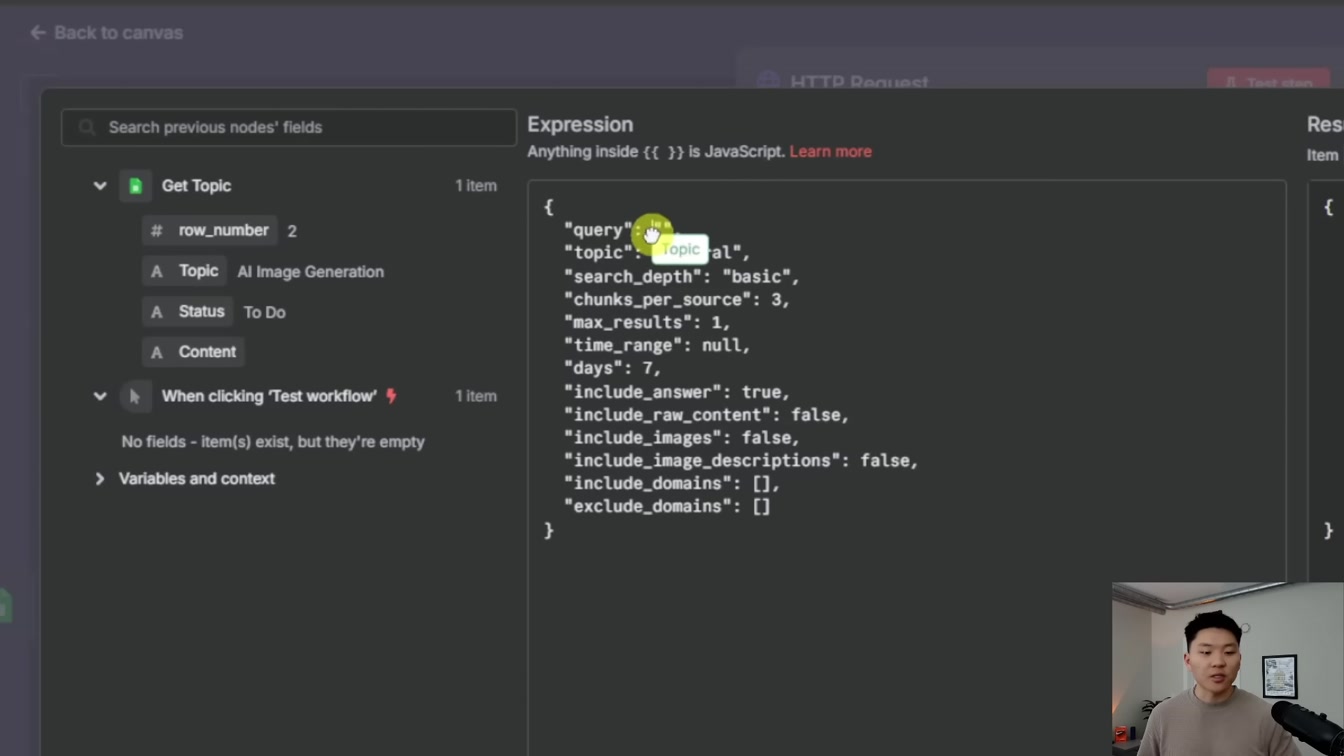Click the green Google Sheets icon of Get Topic

135,186
